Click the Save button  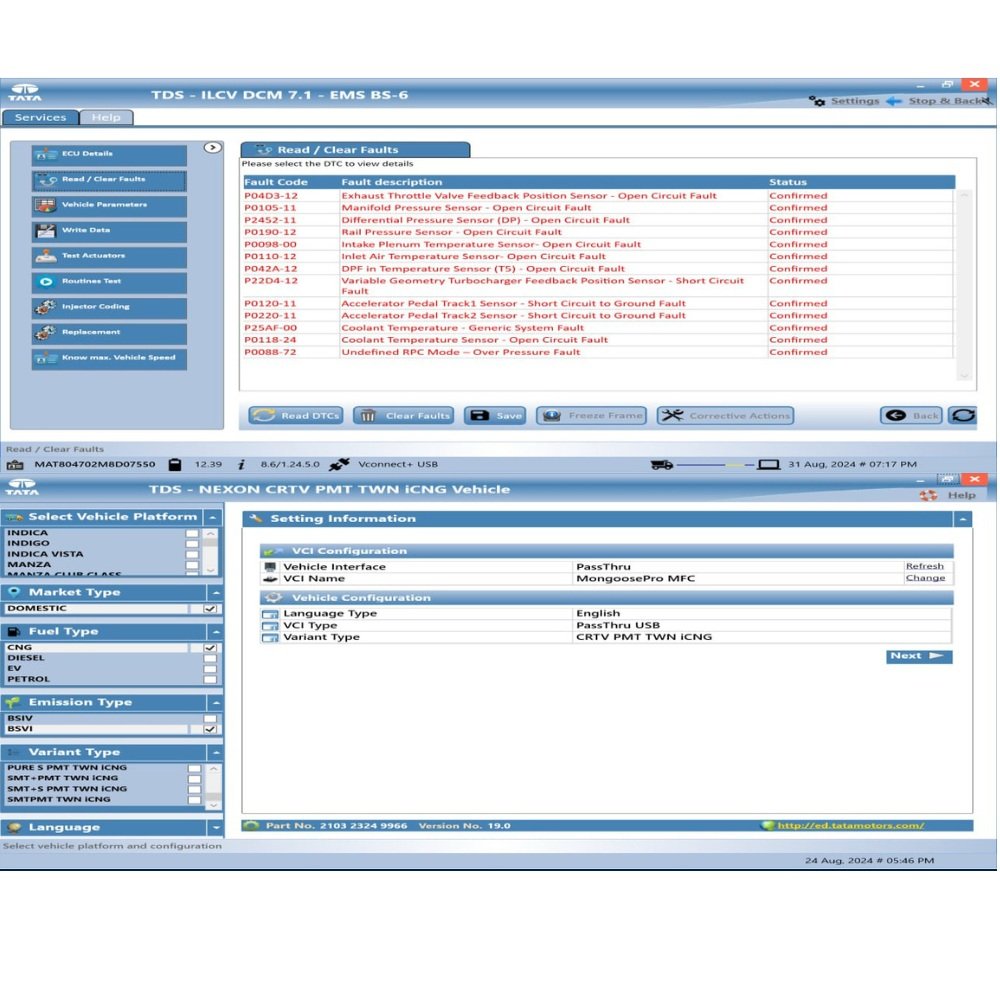click(x=495, y=416)
